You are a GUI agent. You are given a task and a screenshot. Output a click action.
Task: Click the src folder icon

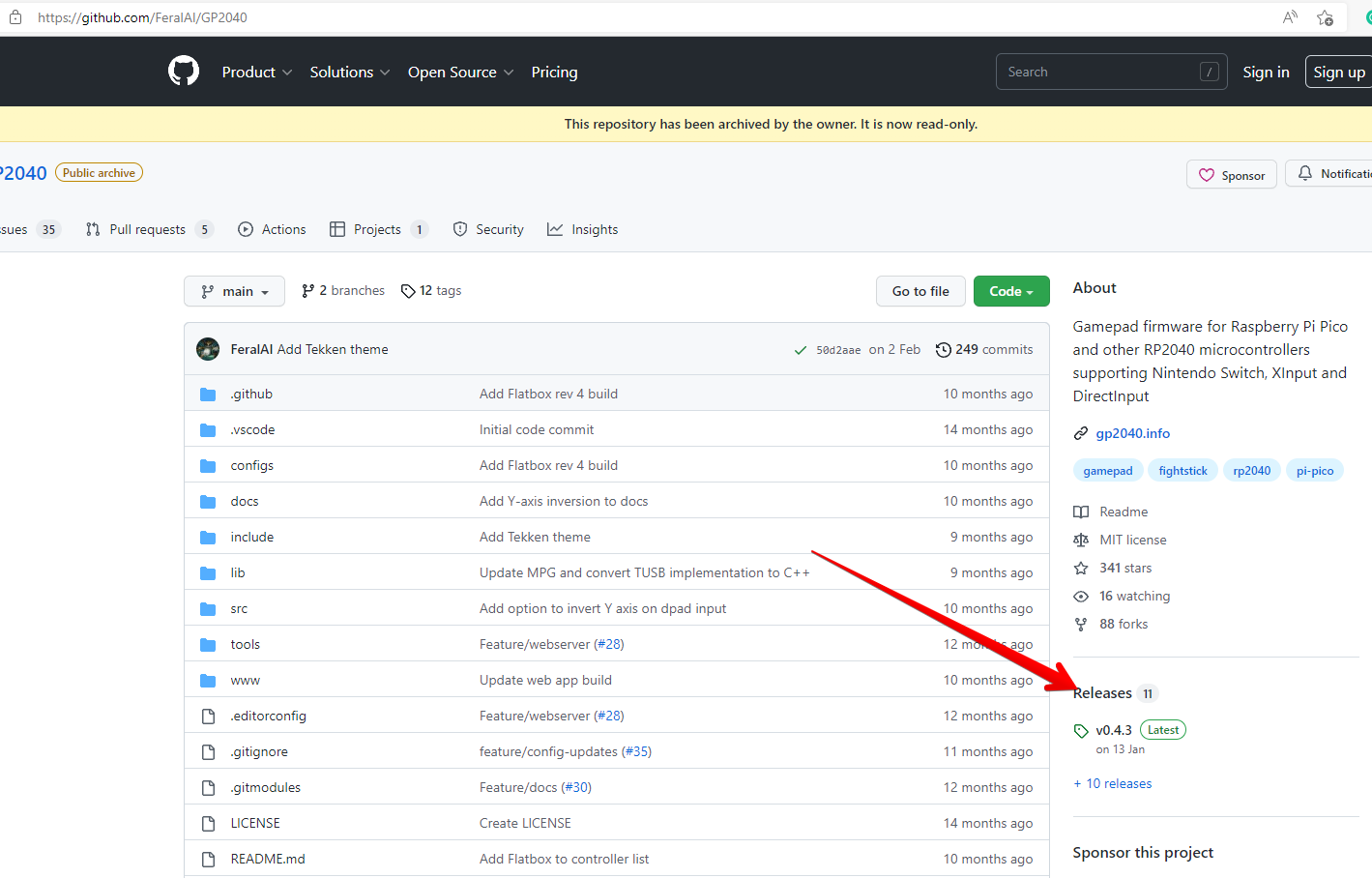click(208, 608)
